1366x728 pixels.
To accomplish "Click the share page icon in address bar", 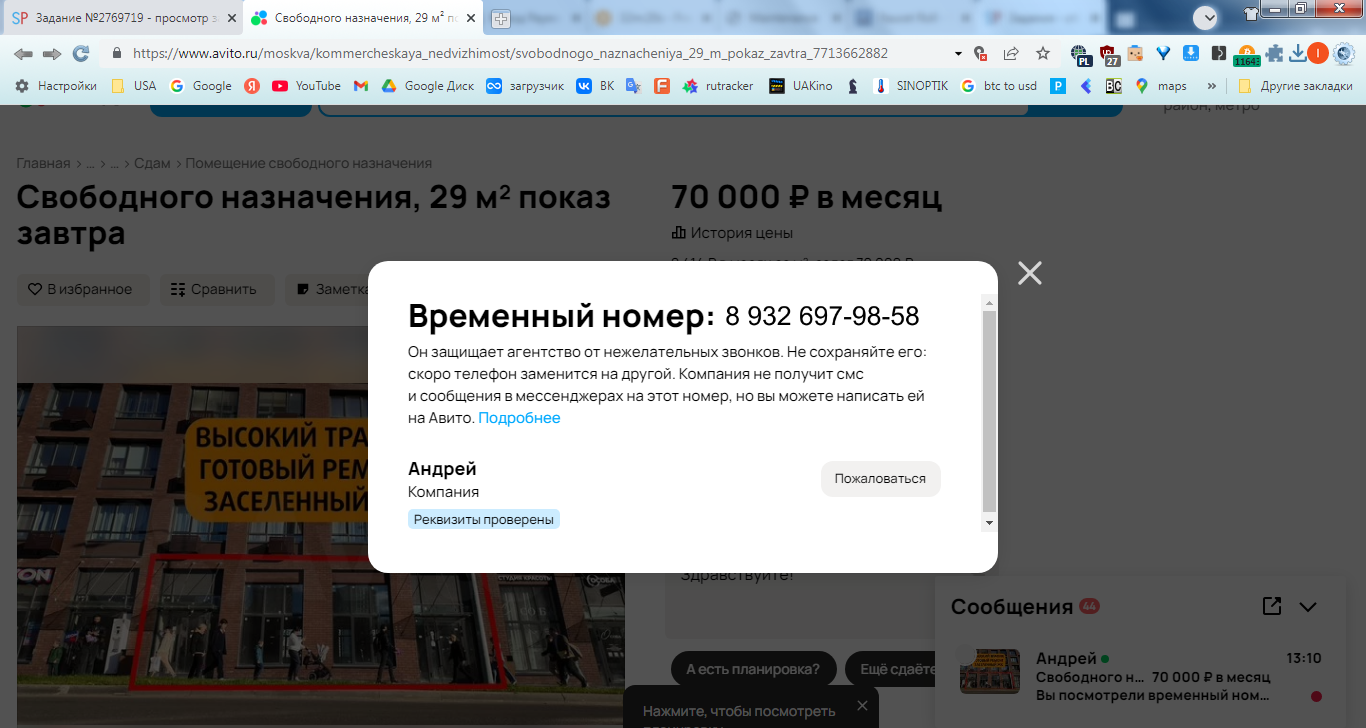I will pos(1012,54).
